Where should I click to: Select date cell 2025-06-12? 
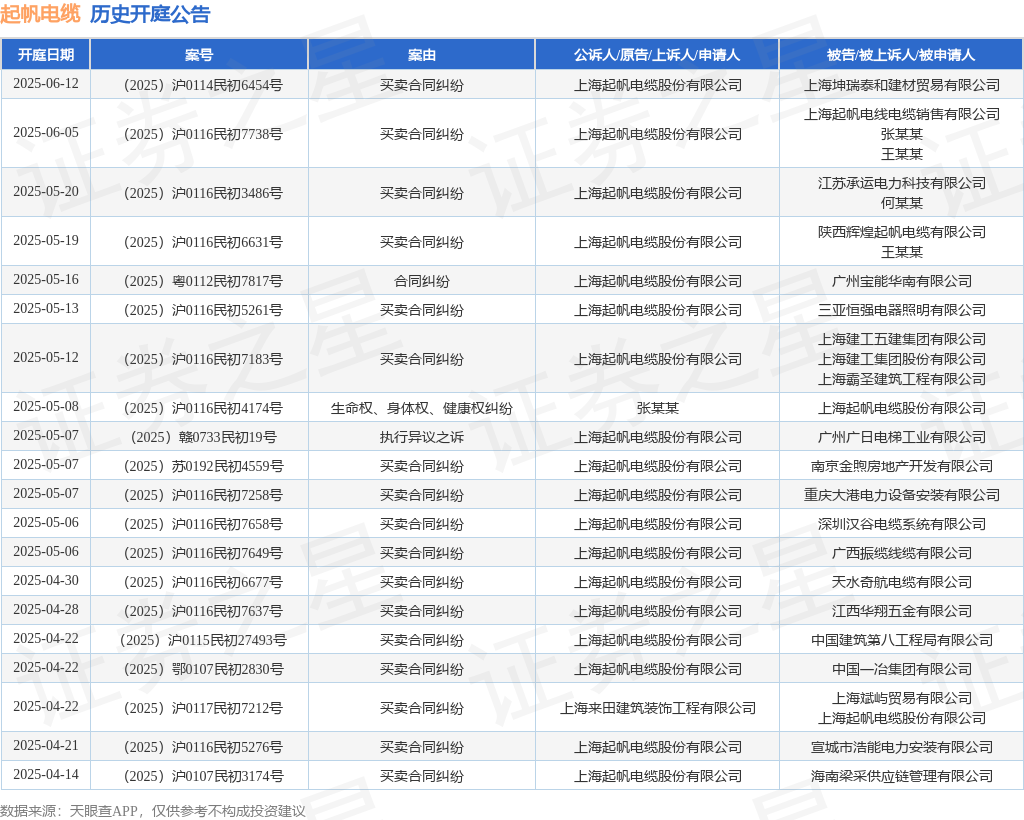(46, 84)
